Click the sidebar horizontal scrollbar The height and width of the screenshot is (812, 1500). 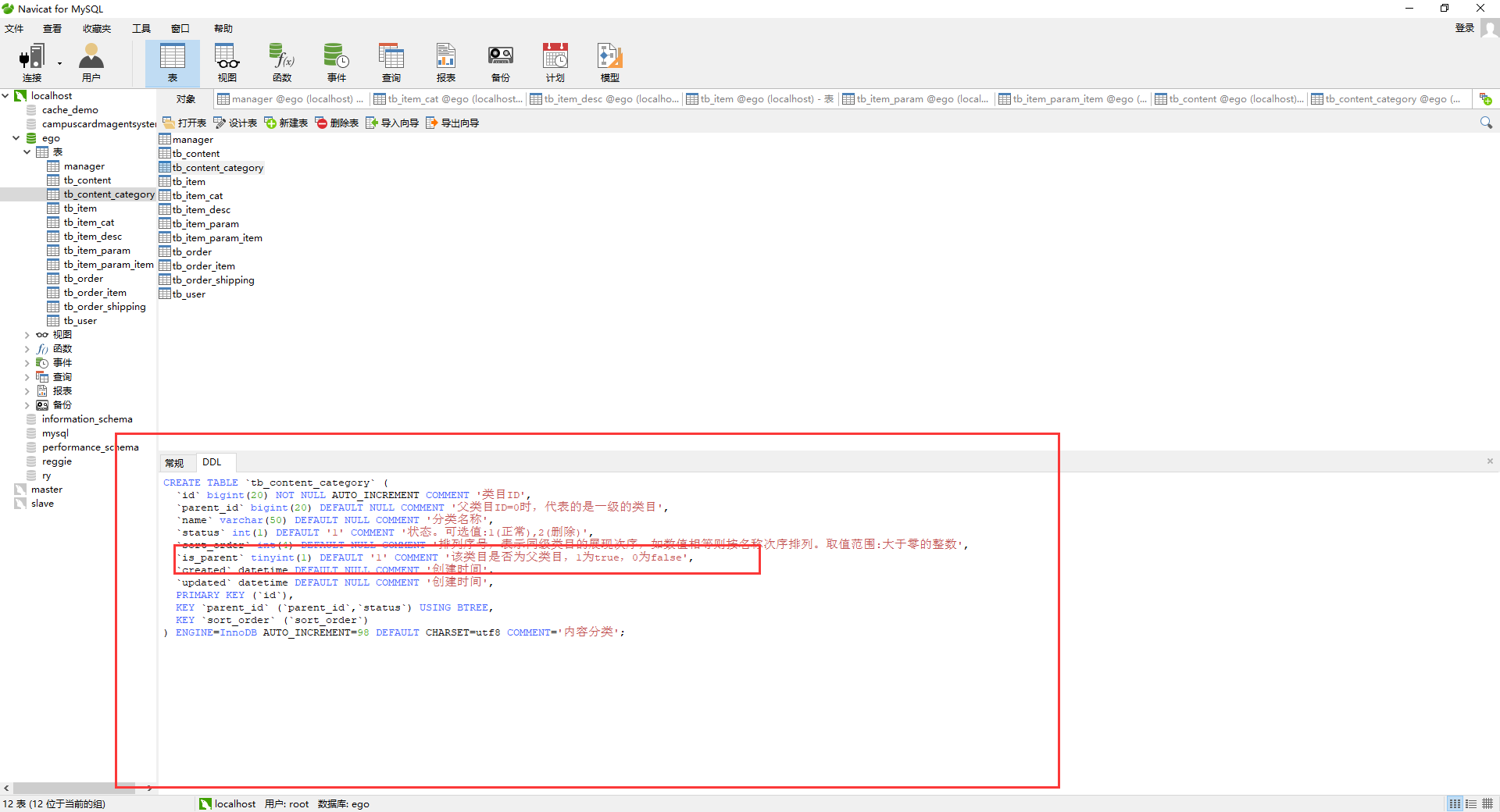(74, 788)
